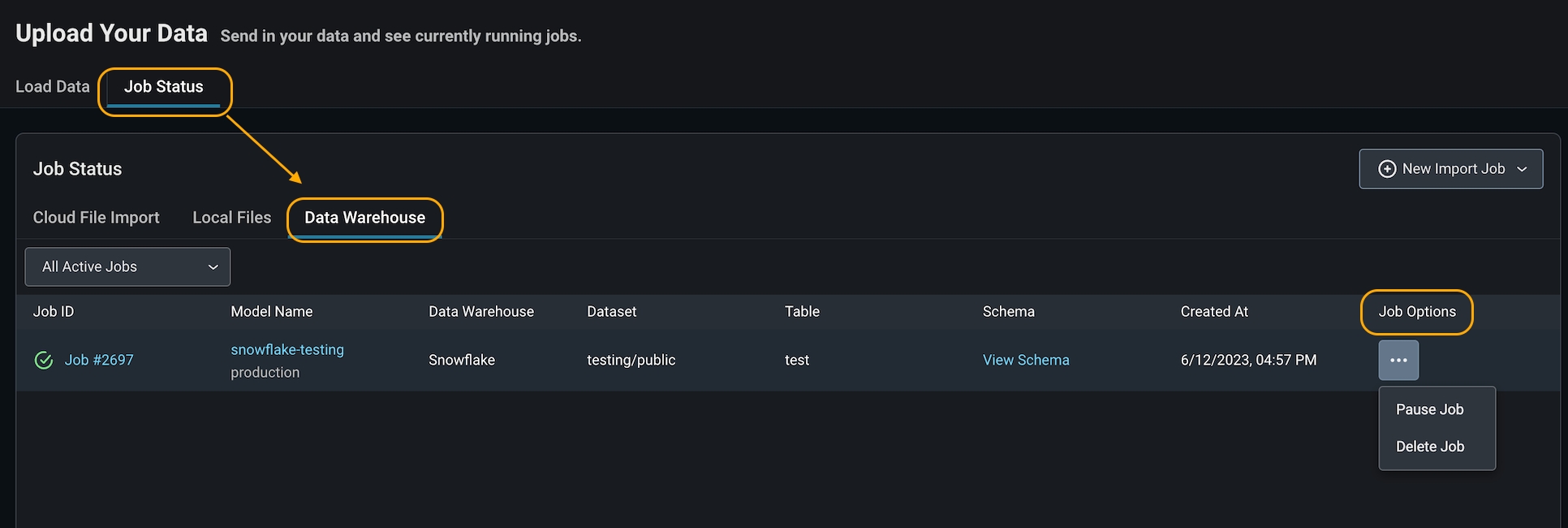
Task: Open the All Active Jobs filter dropdown
Action: click(x=127, y=266)
